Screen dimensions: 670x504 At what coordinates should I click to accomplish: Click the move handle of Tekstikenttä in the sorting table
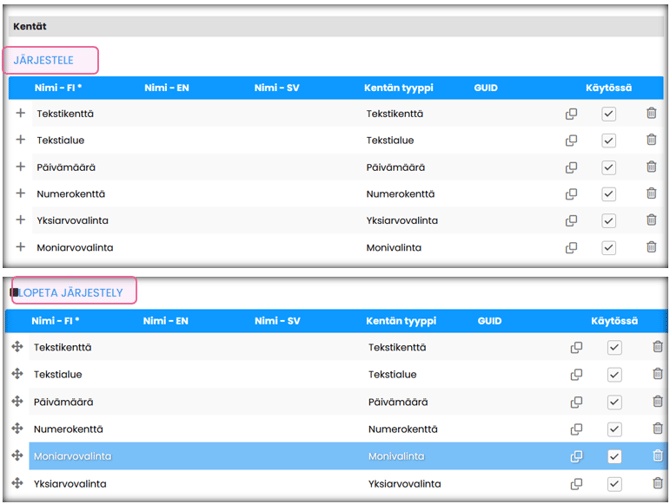pos(17,347)
